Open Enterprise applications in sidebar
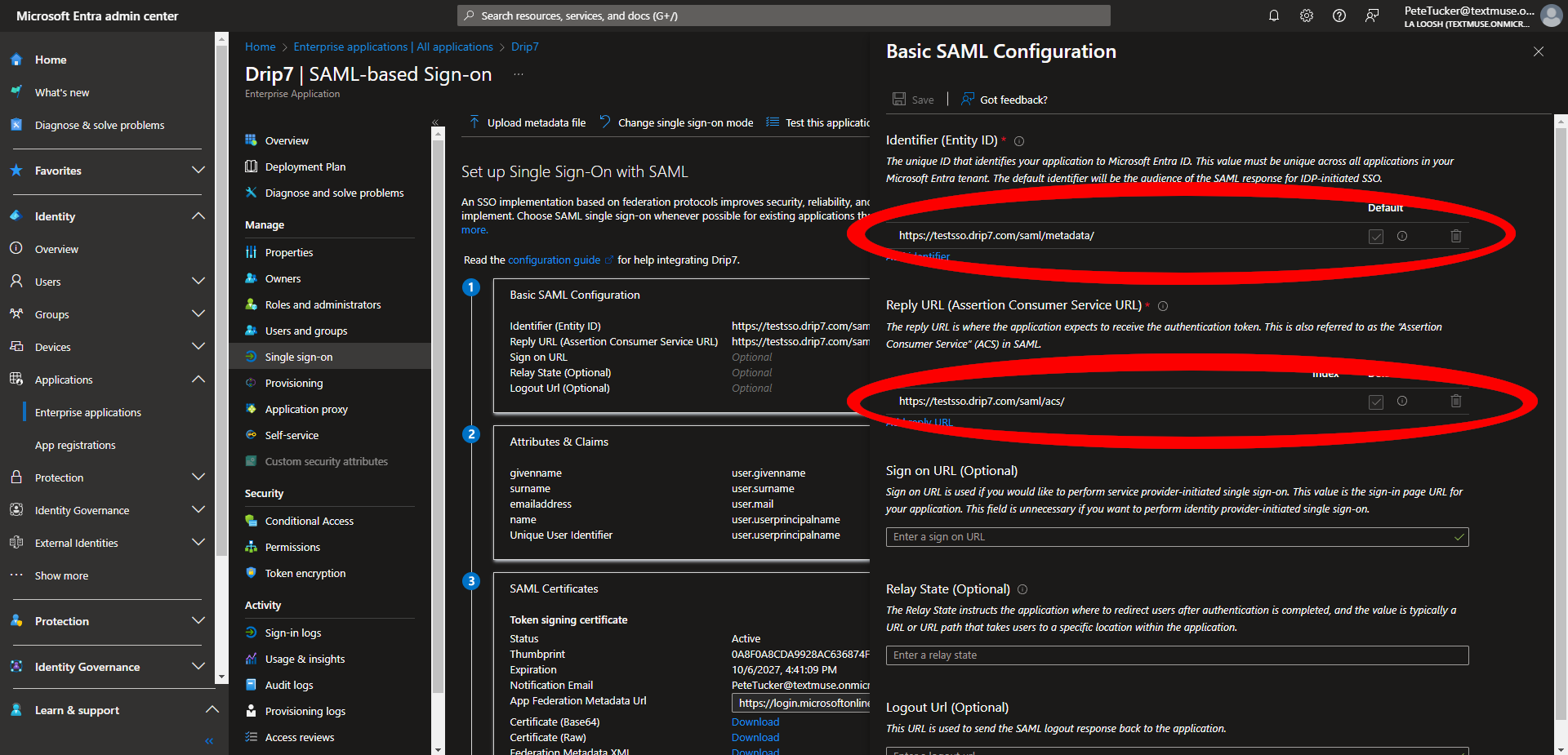This screenshot has height=755, width=1568. 88,413
